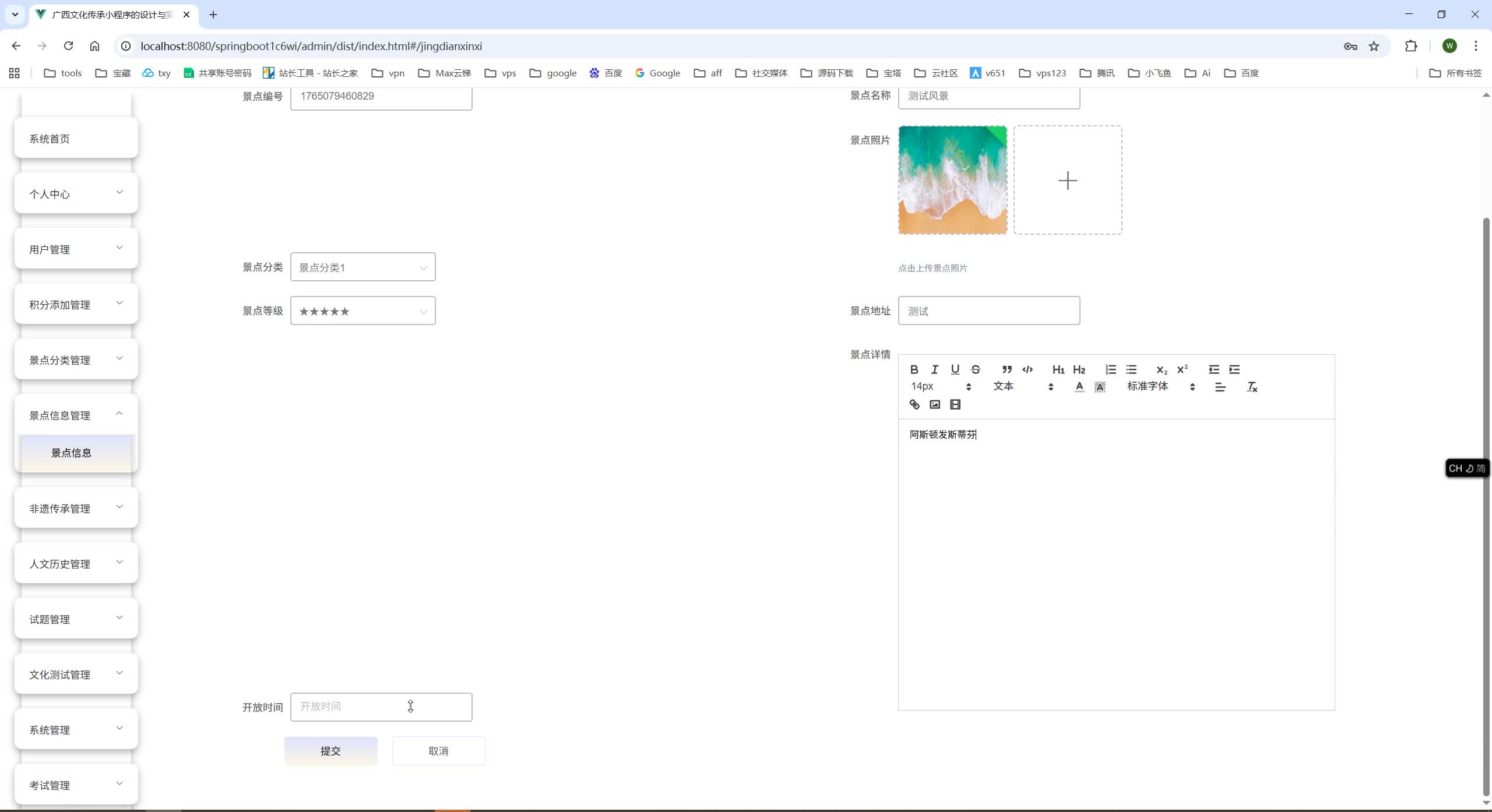Click the ocean photo thumbnail
This screenshot has height=812, width=1492.
pyautogui.click(x=952, y=179)
